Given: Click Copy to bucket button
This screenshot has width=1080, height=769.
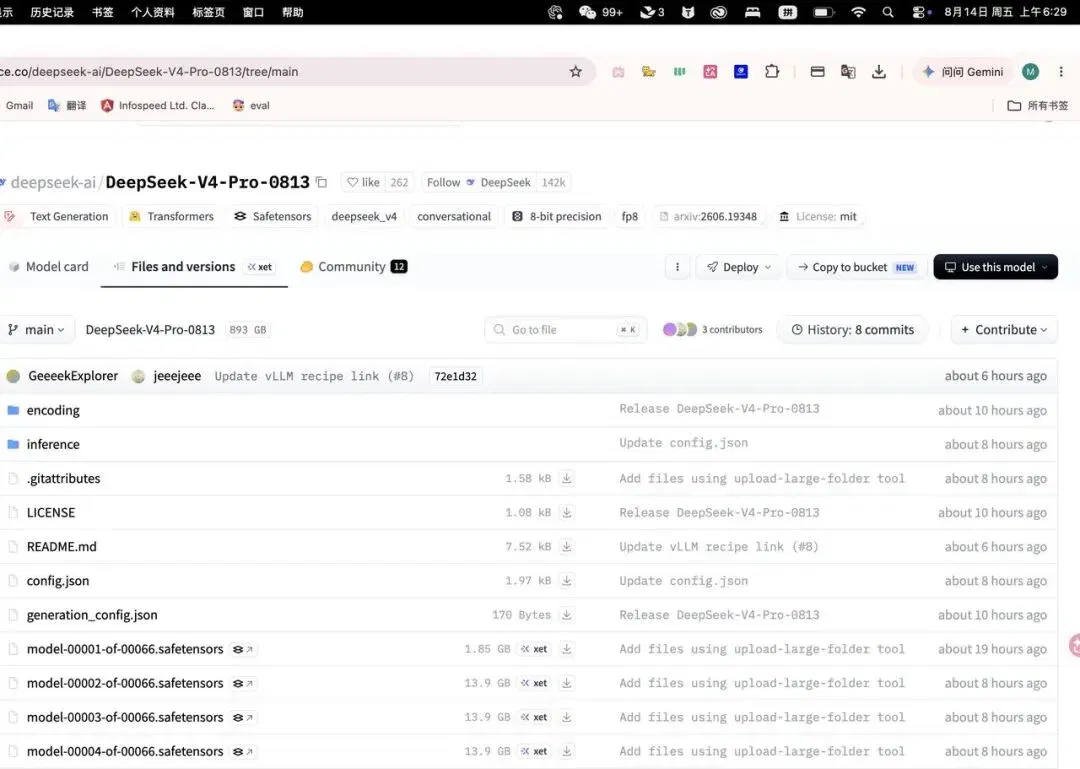Looking at the screenshot, I should coord(856,267).
